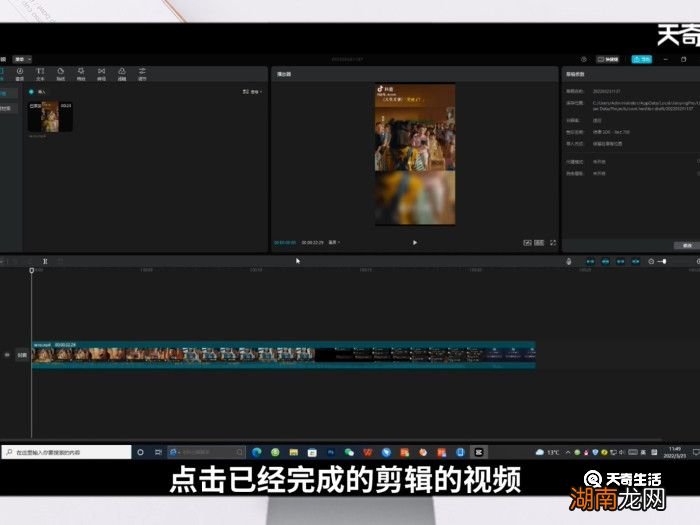Image resolution: width=700 pixels, height=525 pixels.
Task: Open Microsoft Edge from the taskbar
Action: pyautogui.click(x=257, y=452)
